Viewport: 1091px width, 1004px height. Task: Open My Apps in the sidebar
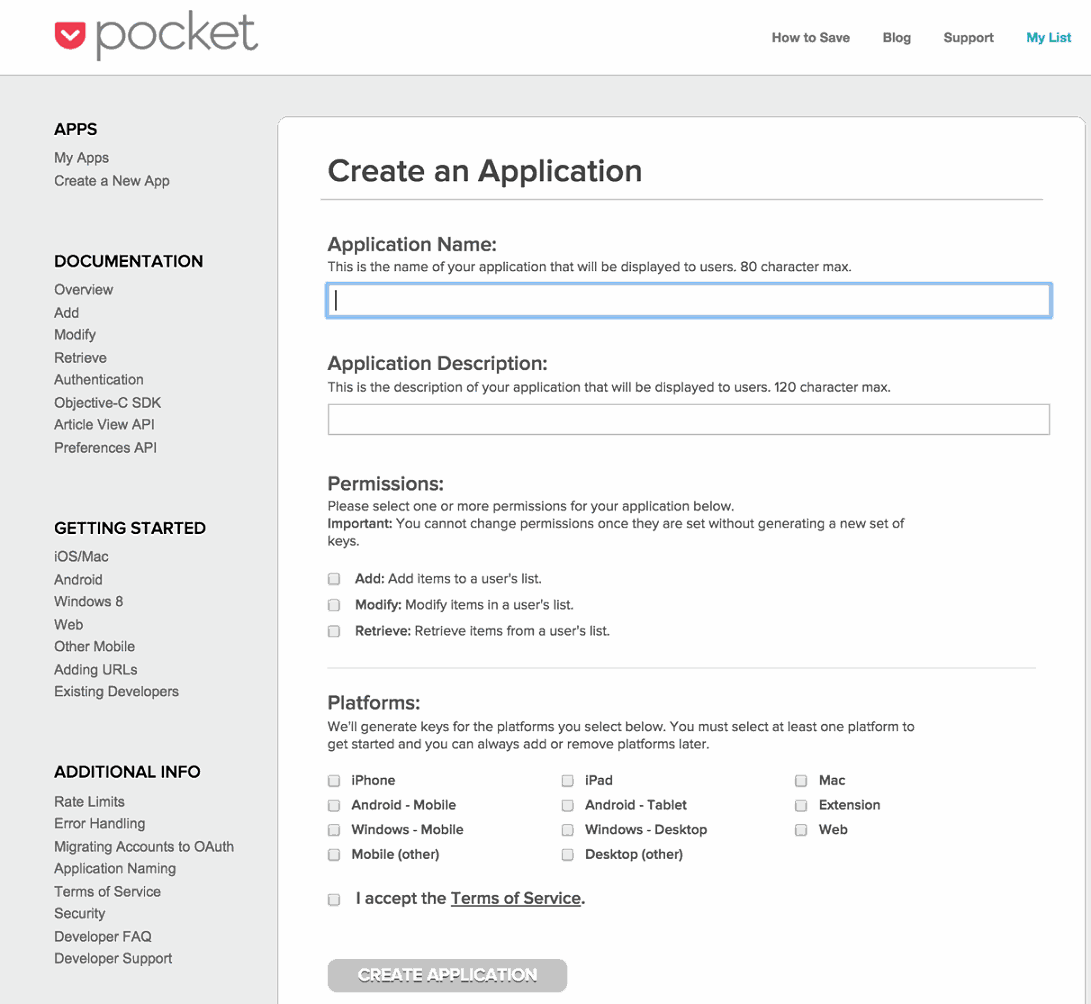coord(82,158)
